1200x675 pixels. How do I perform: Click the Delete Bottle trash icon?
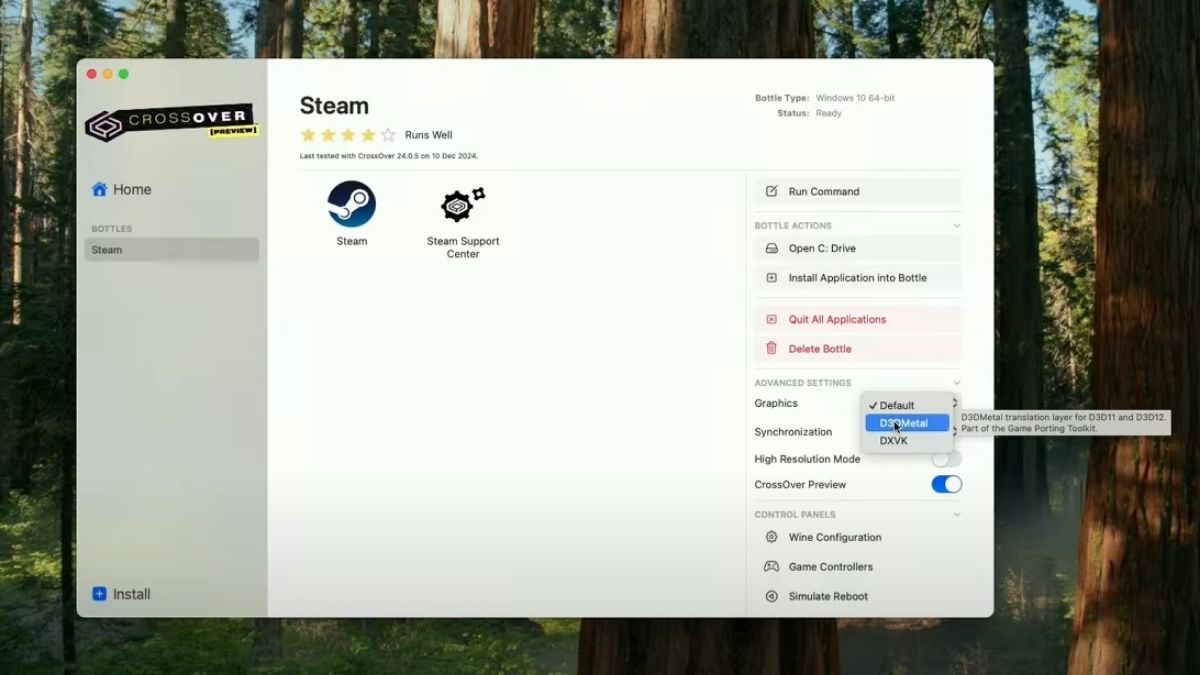click(x=771, y=348)
